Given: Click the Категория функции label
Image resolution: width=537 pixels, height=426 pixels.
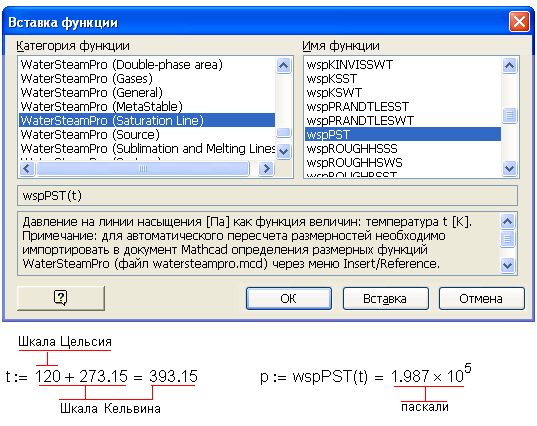Looking at the screenshot, I should pos(73,46).
